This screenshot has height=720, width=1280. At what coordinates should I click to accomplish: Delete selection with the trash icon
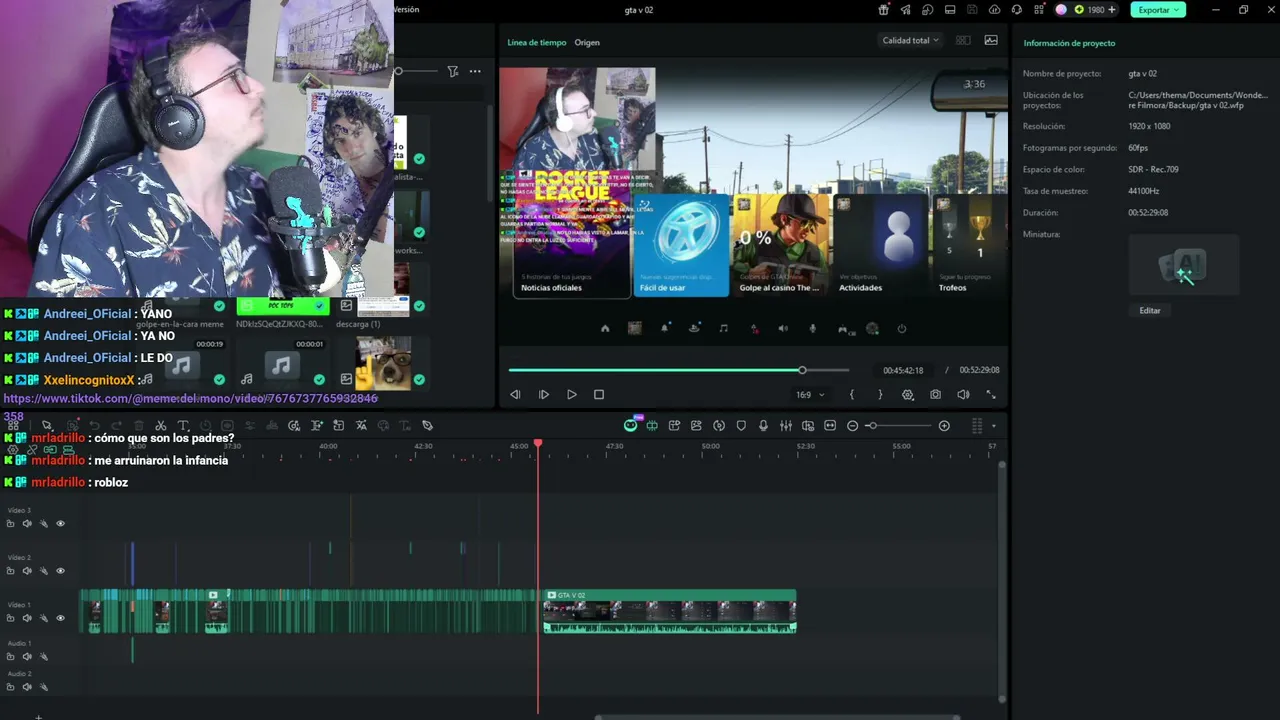pyautogui.click(x=138, y=426)
